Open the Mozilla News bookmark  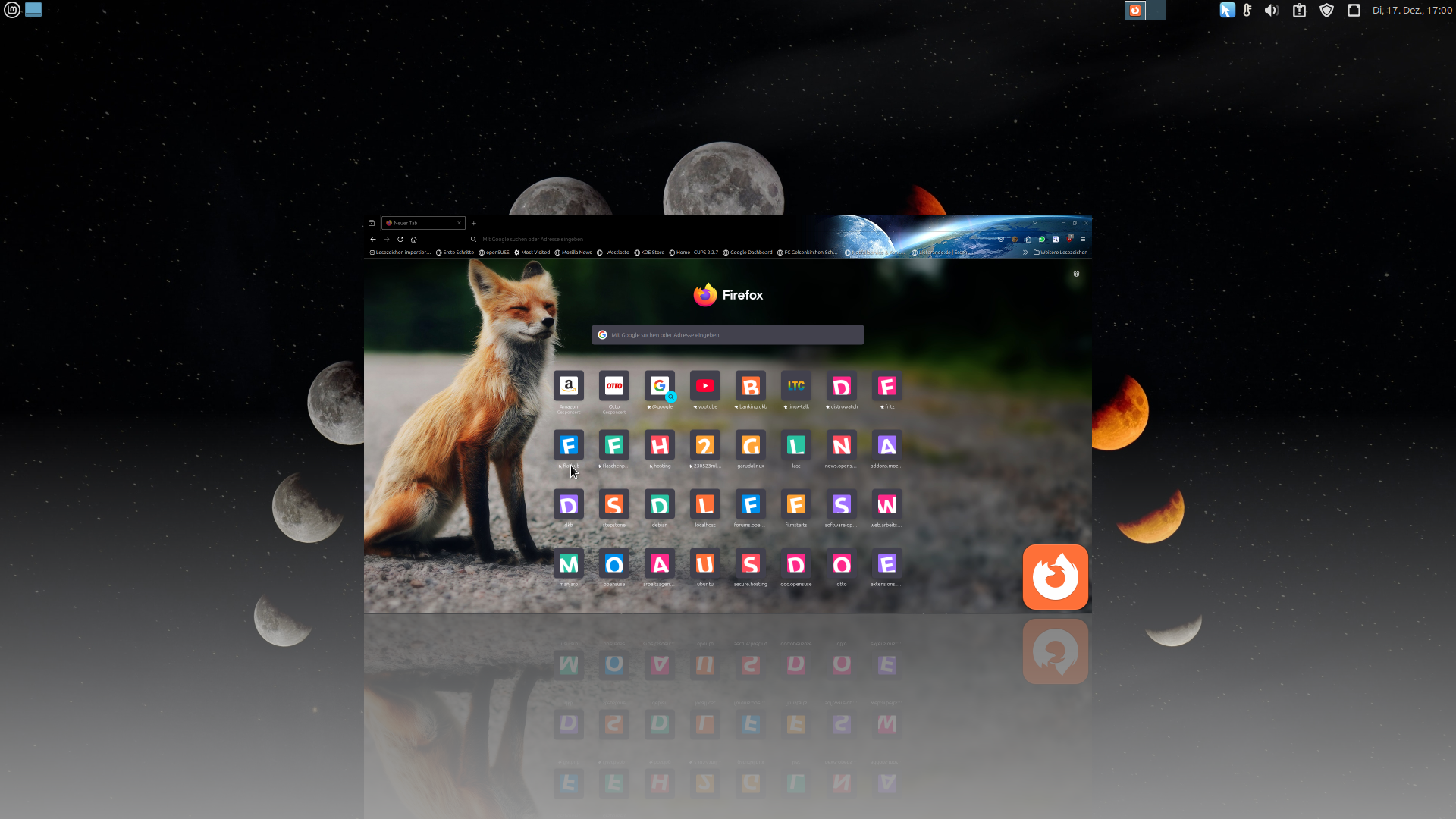573,253
